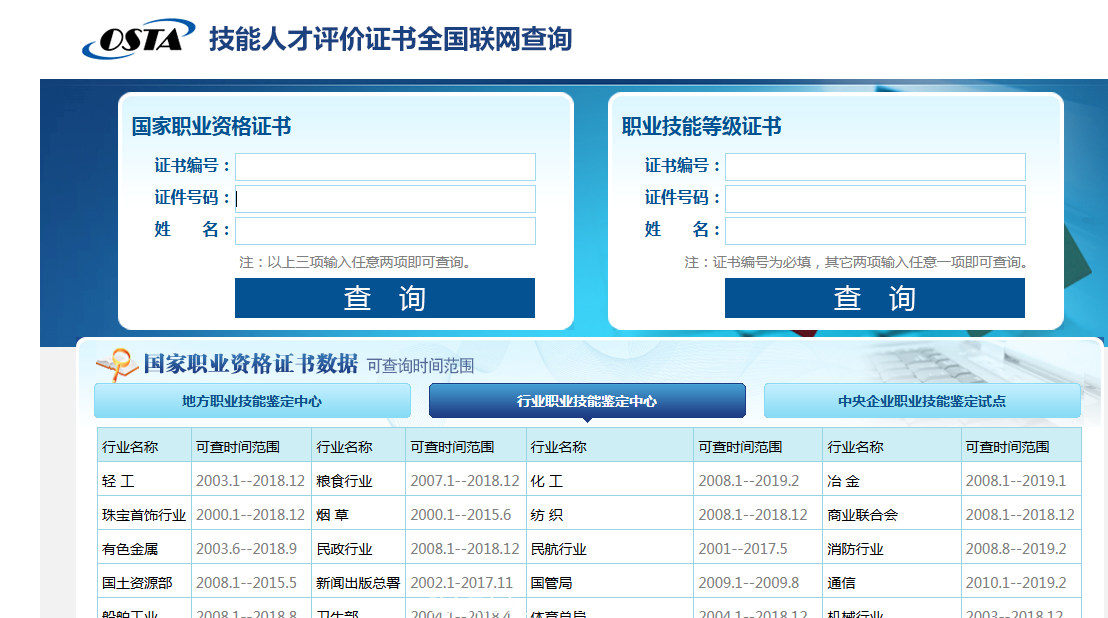
Task: Click table cell 新闻出版总署
Action: (358, 583)
